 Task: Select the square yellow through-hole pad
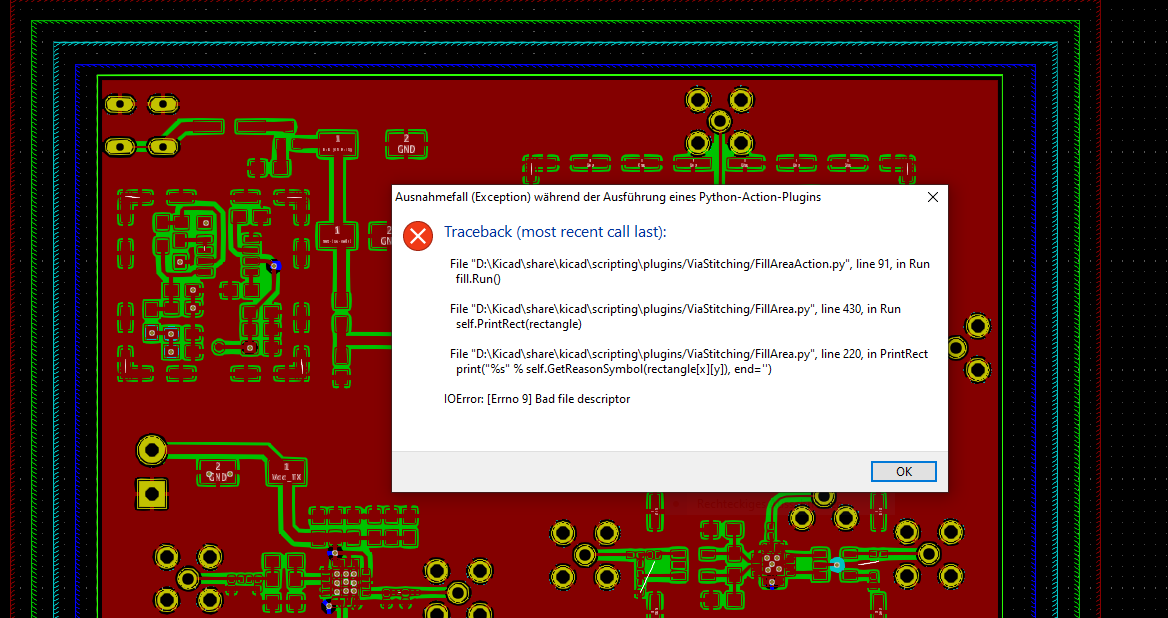152,494
